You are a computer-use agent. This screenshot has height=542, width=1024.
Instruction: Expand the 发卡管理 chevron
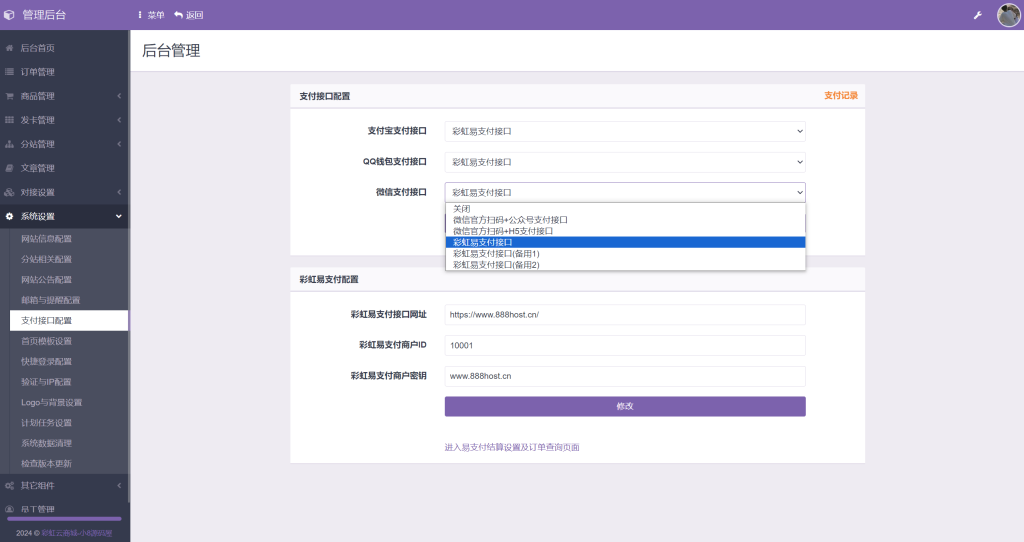pos(119,120)
